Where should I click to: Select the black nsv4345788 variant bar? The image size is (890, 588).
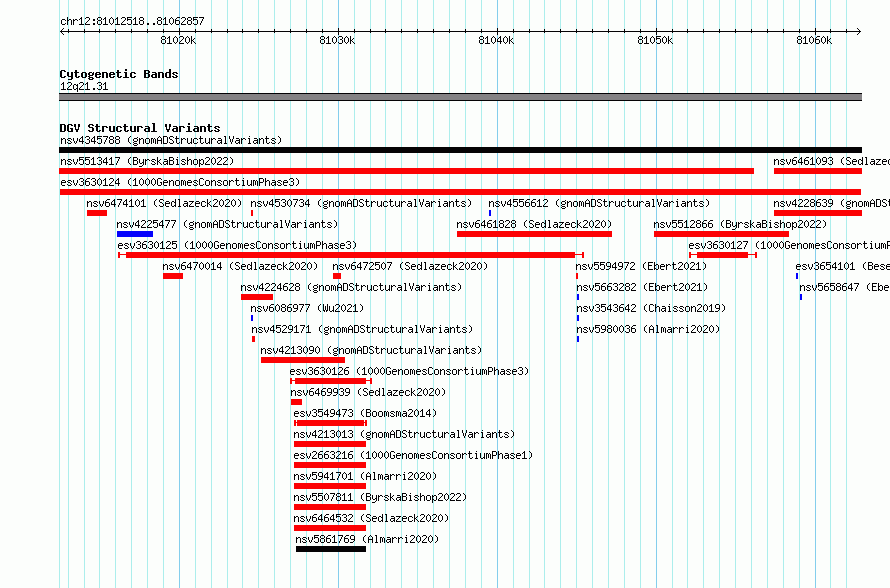[460, 150]
